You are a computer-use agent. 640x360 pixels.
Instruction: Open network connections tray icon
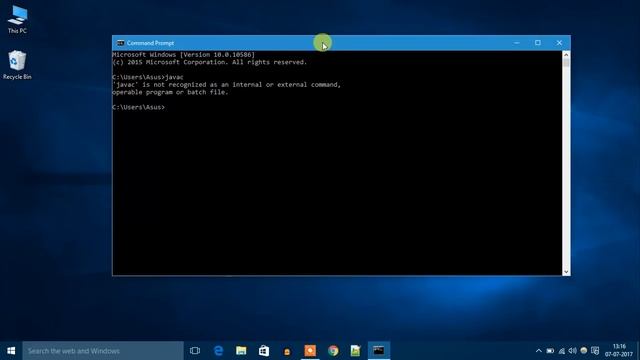pyautogui.click(x=562, y=351)
